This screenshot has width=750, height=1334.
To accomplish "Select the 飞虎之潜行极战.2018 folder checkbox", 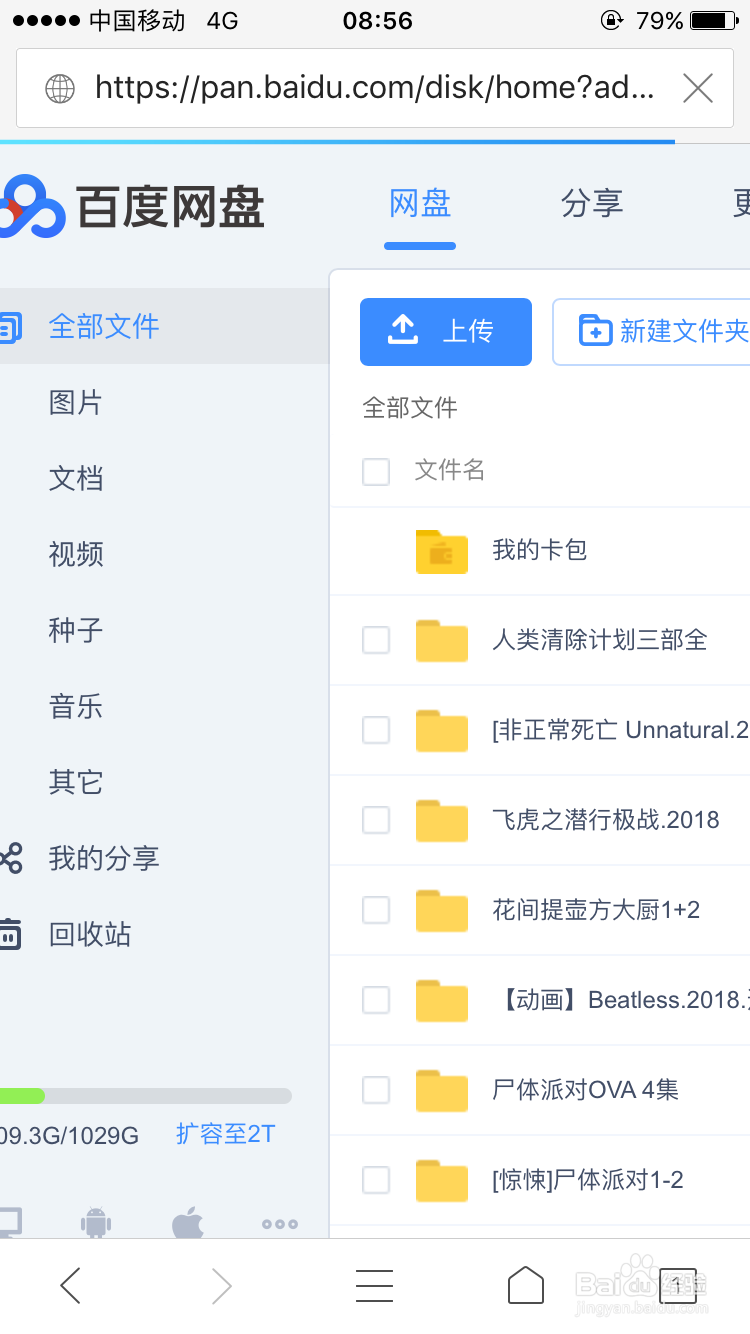I will pos(376,820).
